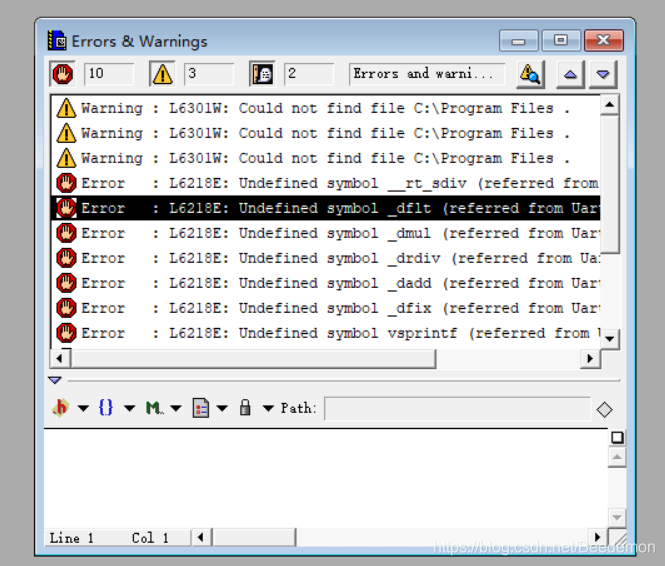This screenshot has width=665, height=566.
Task: Go to previous message with up arrow
Action: click(570, 75)
